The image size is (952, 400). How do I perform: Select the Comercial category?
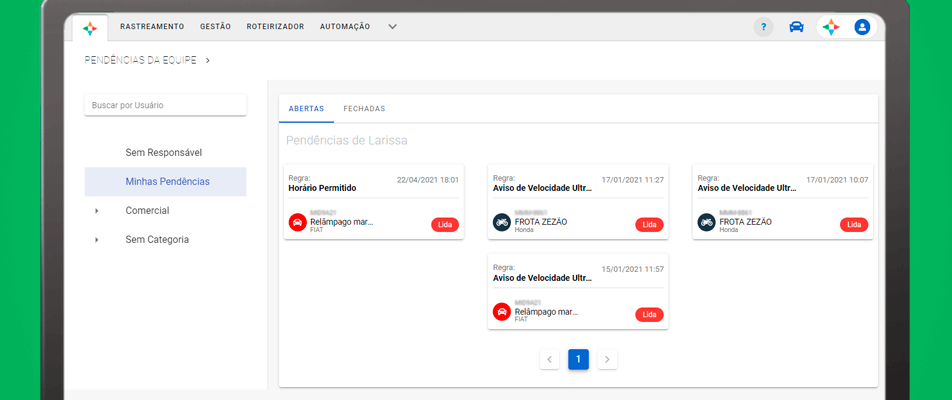click(x=148, y=211)
